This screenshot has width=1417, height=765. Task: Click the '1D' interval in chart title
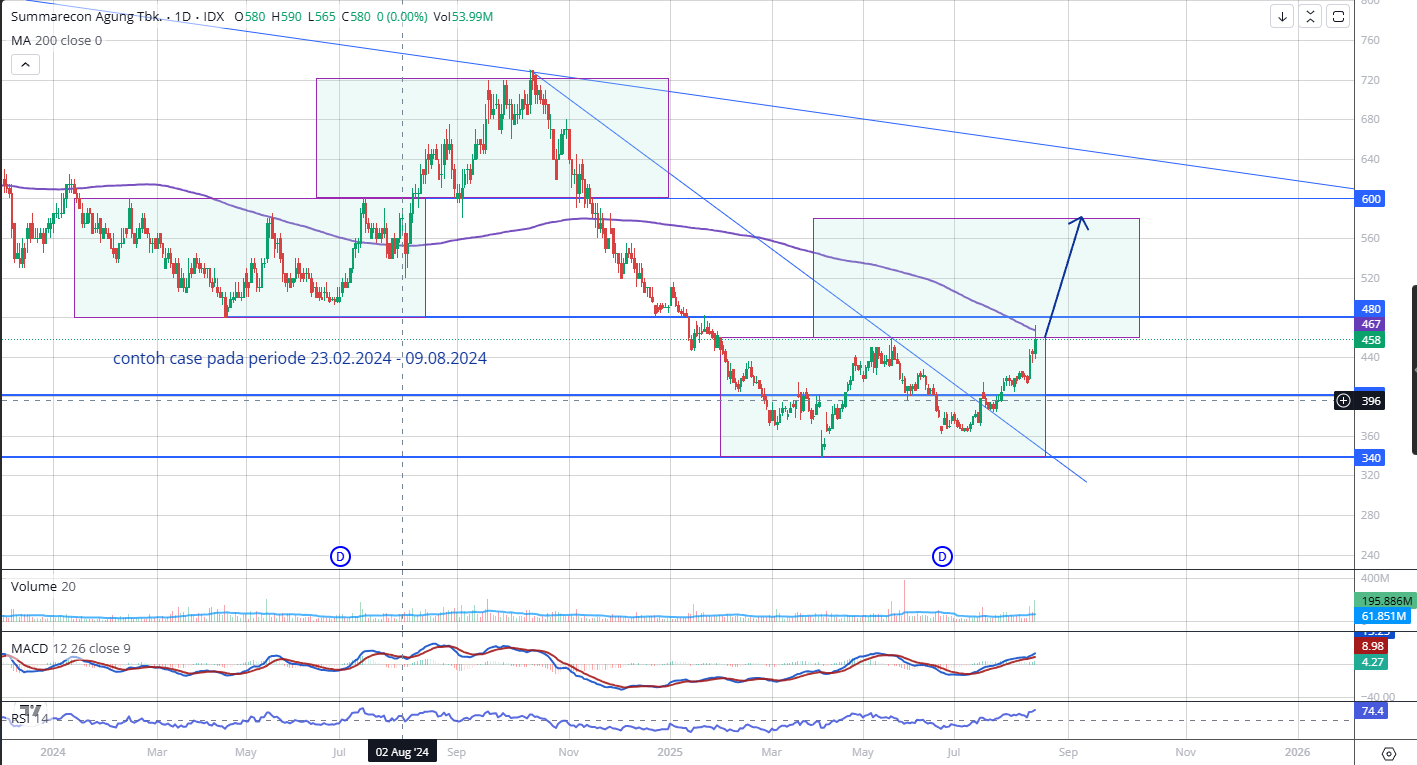click(x=184, y=17)
